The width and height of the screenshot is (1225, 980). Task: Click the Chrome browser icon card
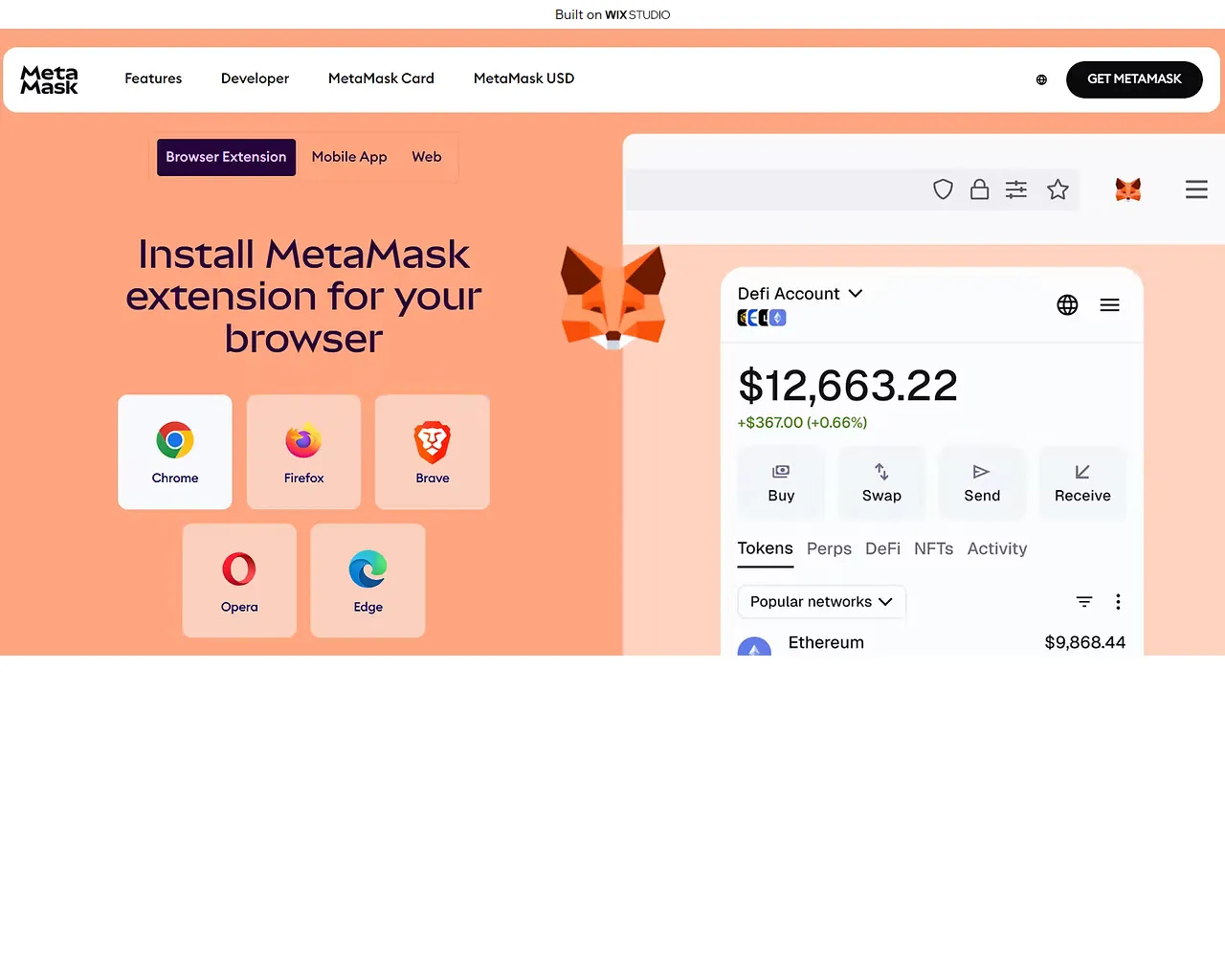click(x=175, y=452)
